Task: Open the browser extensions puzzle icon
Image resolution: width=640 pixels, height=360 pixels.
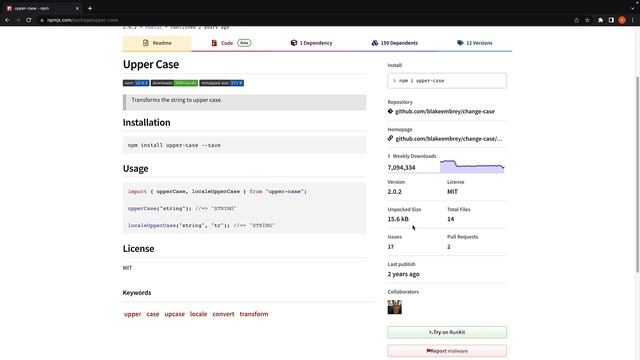Action: pyautogui.click(x=600, y=20)
